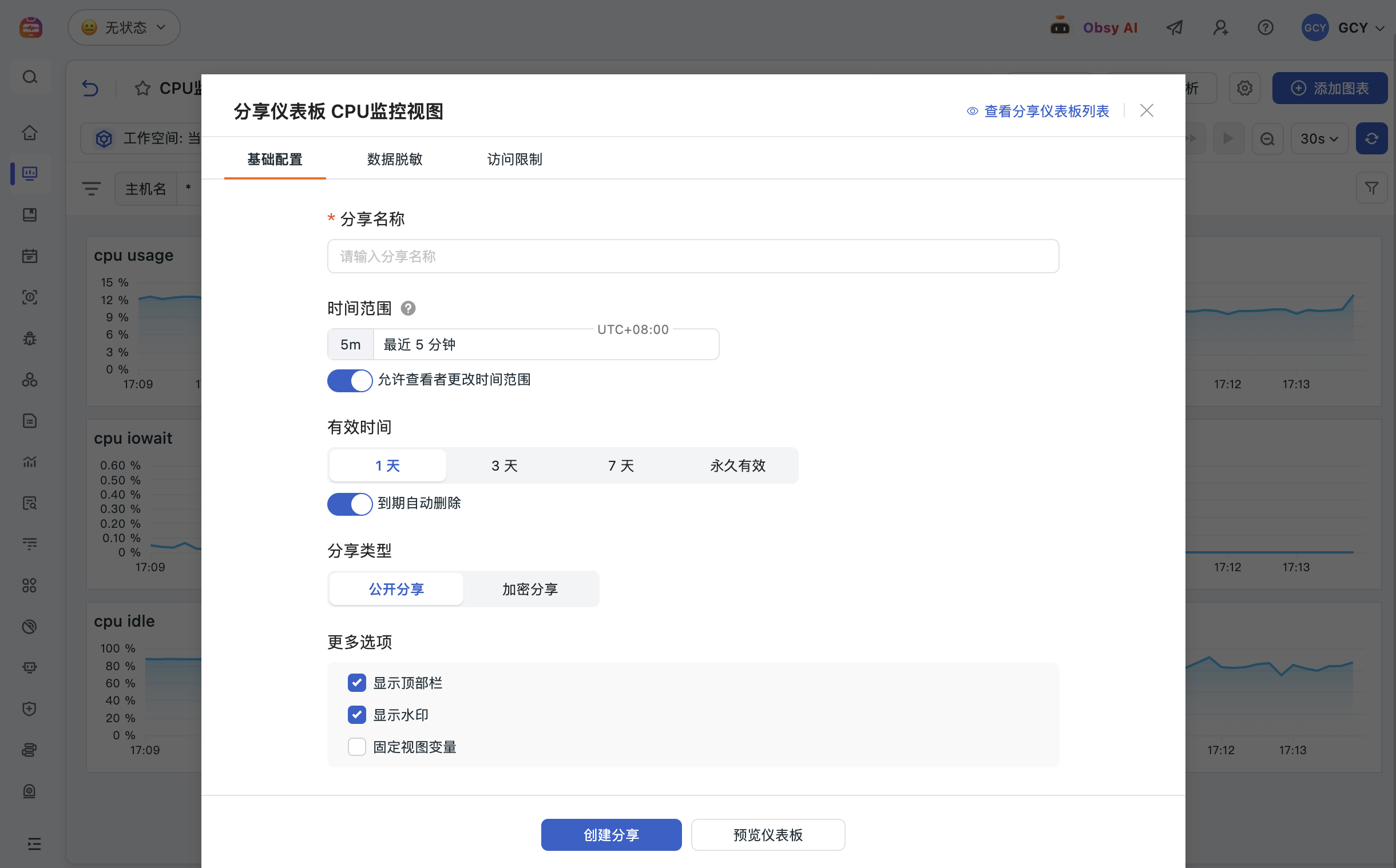The width and height of the screenshot is (1396, 868).
Task: Check 固定视图变量 checkbox
Action: 356,746
